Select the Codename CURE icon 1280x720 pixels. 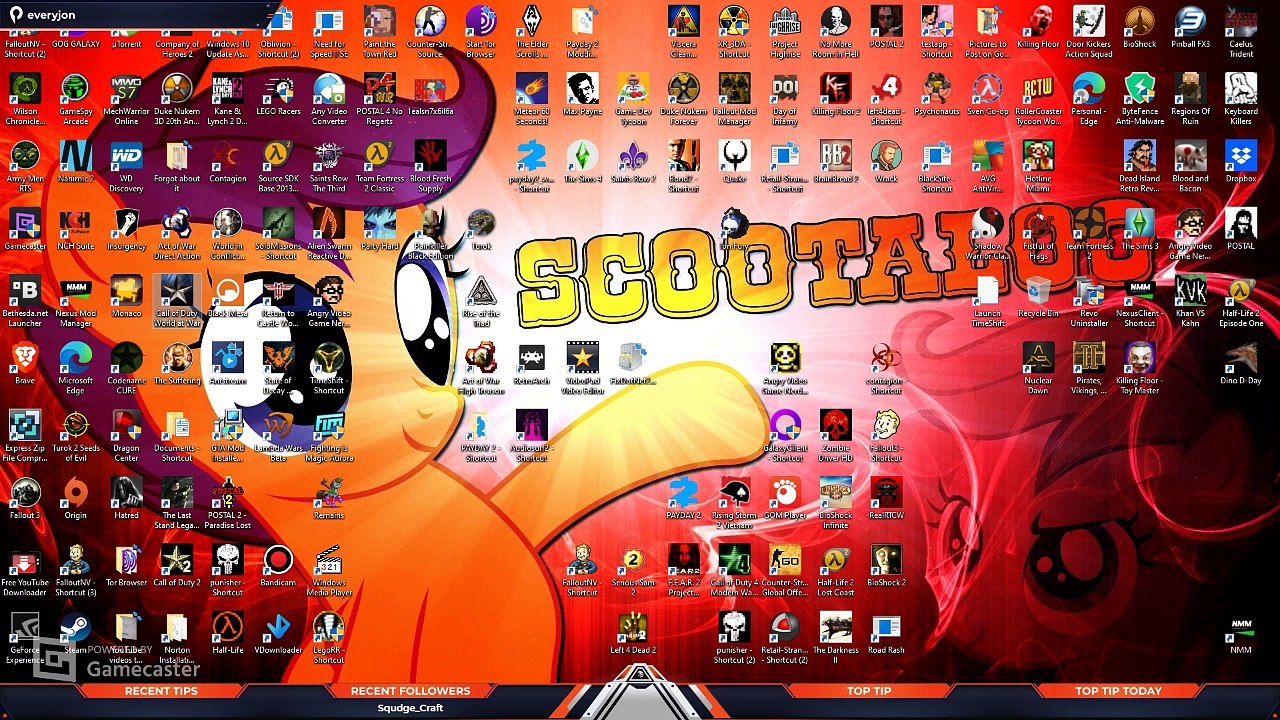(x=126, y=369)
